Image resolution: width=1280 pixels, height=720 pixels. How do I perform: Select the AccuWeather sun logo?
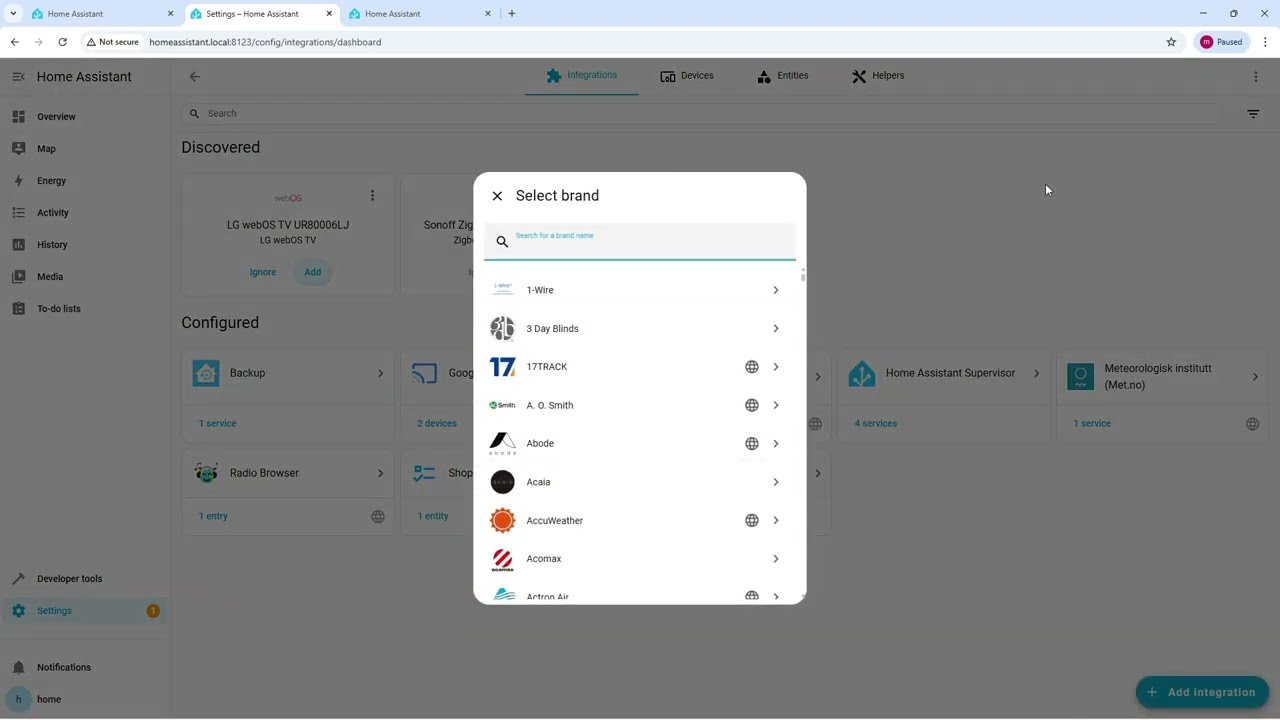[x=503, y=520]
